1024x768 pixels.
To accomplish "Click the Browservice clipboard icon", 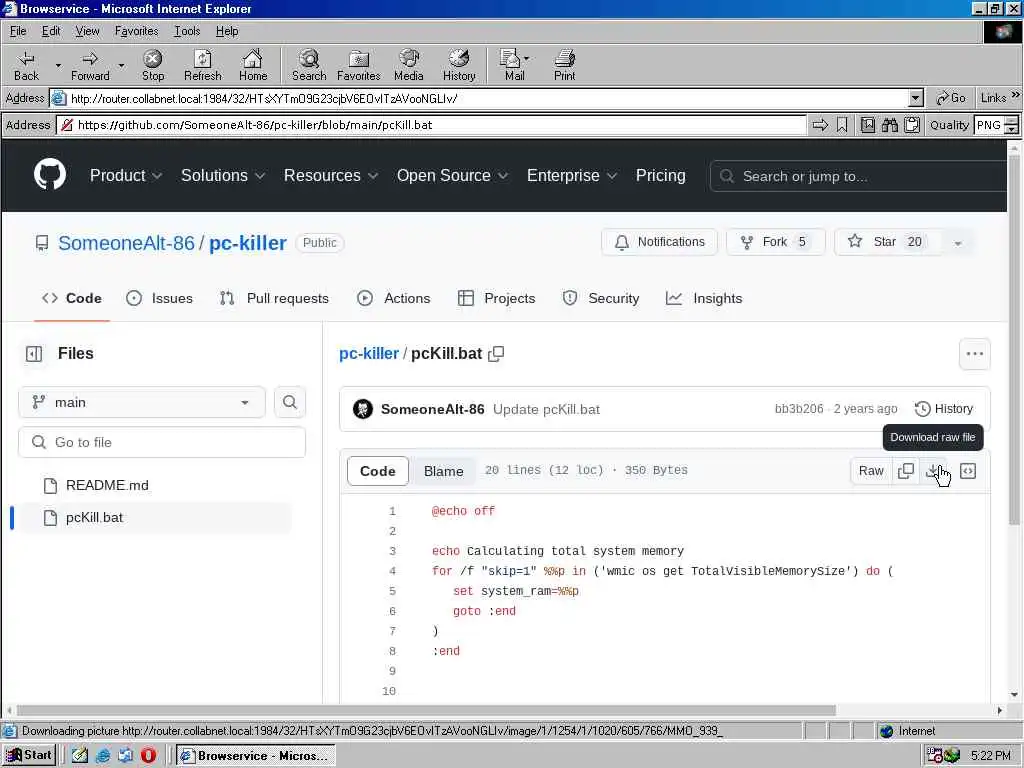I will (x=912, y=125).
